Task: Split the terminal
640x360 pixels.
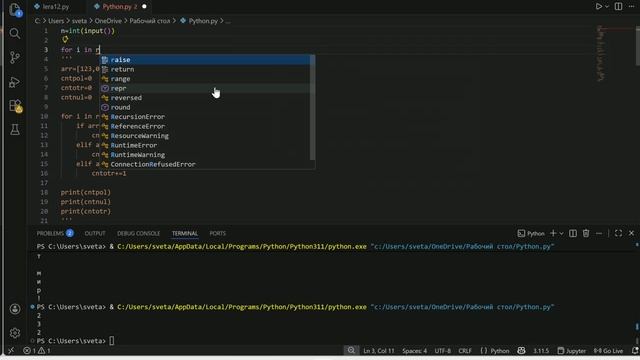Action: (573, 233)
